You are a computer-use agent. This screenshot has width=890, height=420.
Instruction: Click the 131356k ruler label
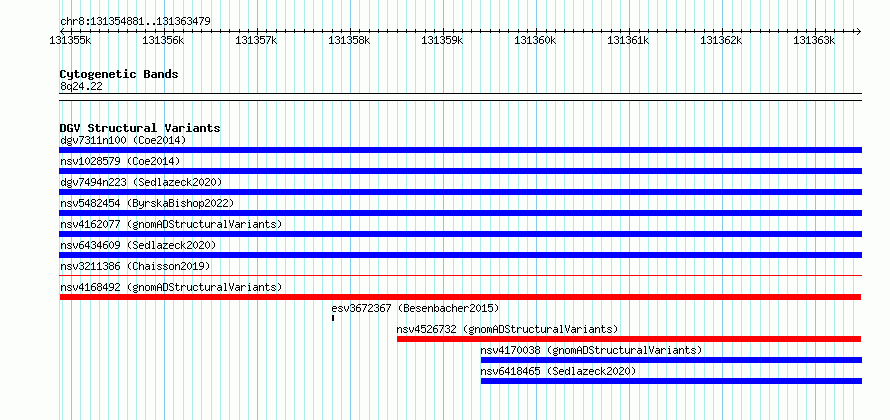(x=163, y=40)
